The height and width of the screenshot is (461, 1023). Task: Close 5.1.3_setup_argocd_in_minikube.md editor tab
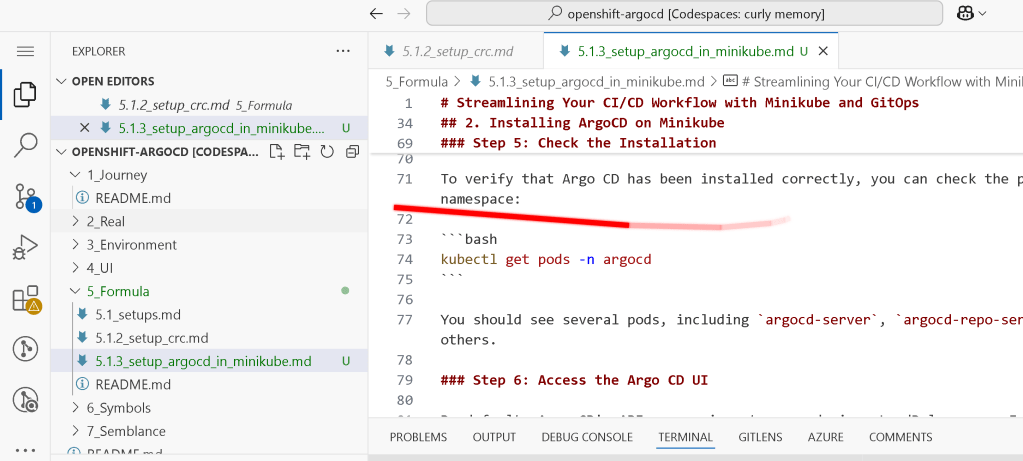click(823, 51)
